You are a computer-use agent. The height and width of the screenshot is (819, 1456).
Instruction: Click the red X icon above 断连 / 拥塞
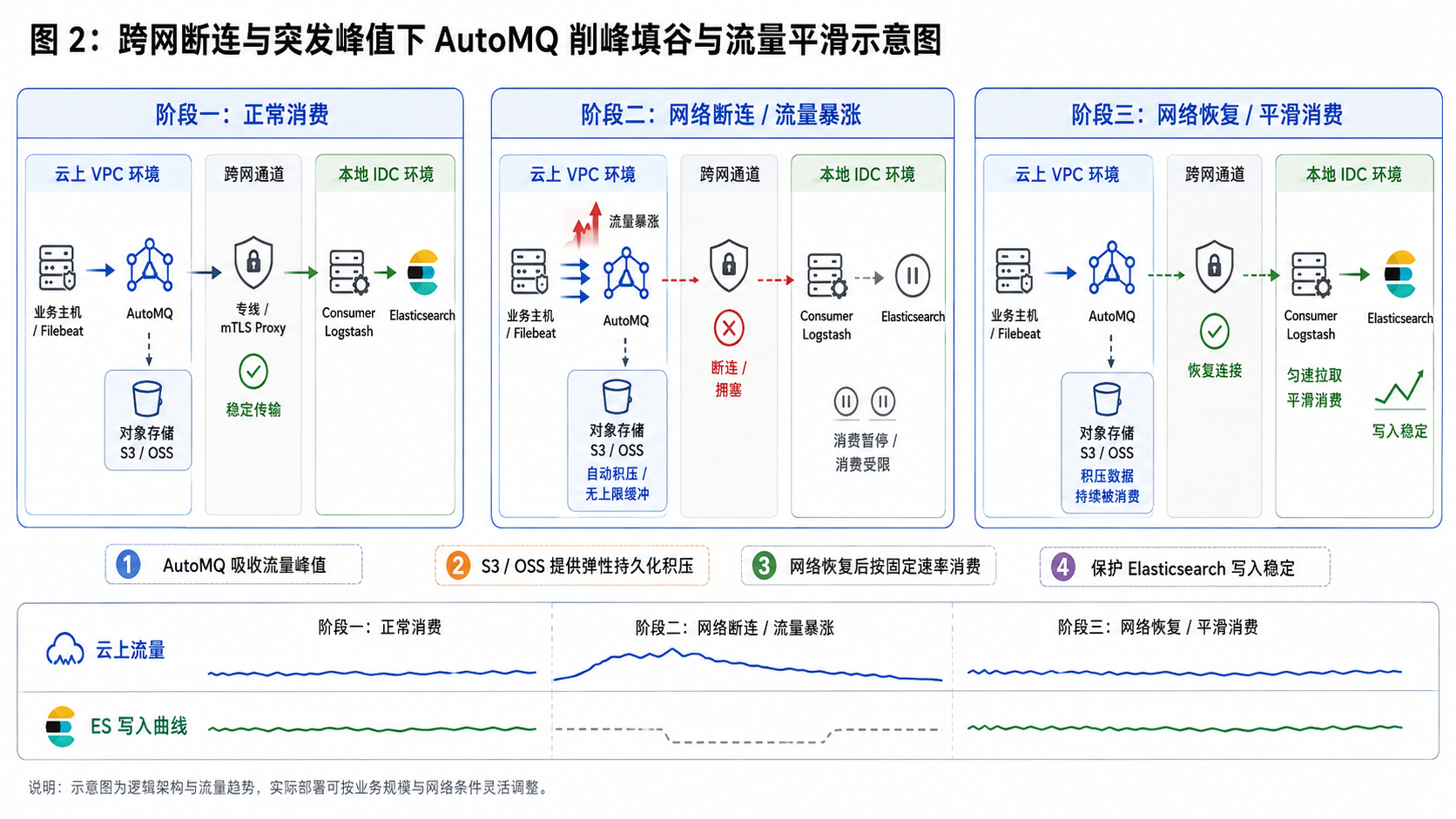pyautogui.click(x=729, y=329)
